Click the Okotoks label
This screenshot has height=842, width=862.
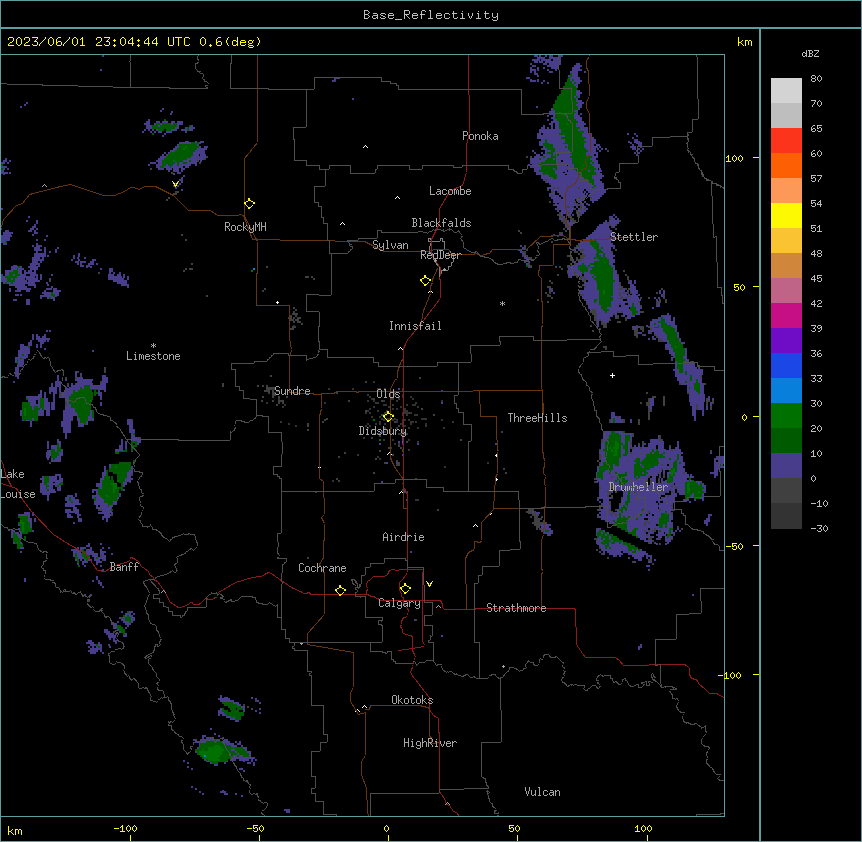pos(412,700)
